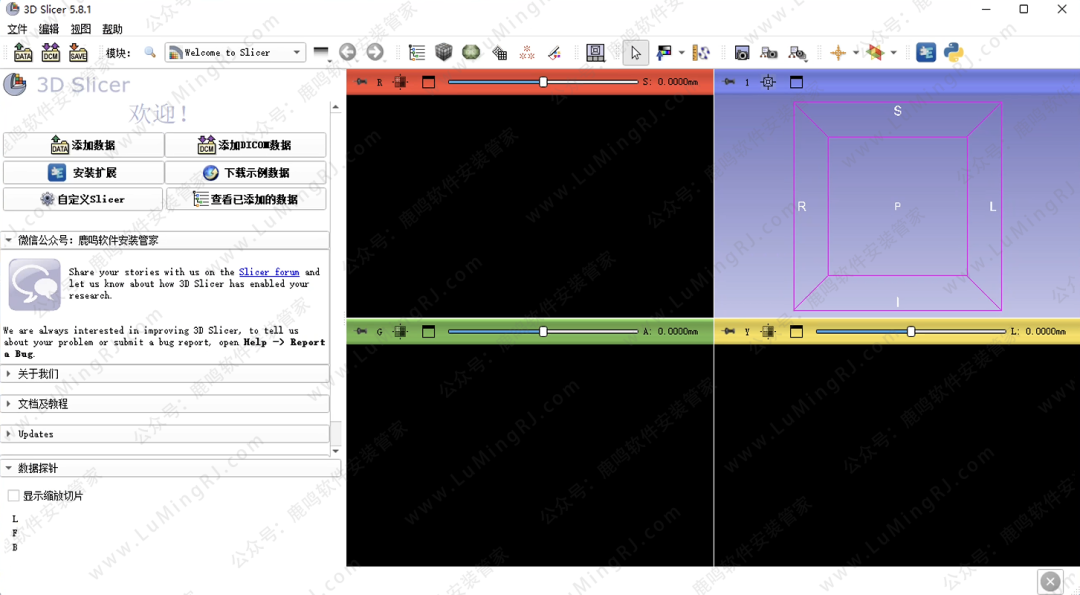Viewport: 1080px width, 595px height.
Task: Open the Extensions Manager toolbar icon
Action: pos(926,52)
